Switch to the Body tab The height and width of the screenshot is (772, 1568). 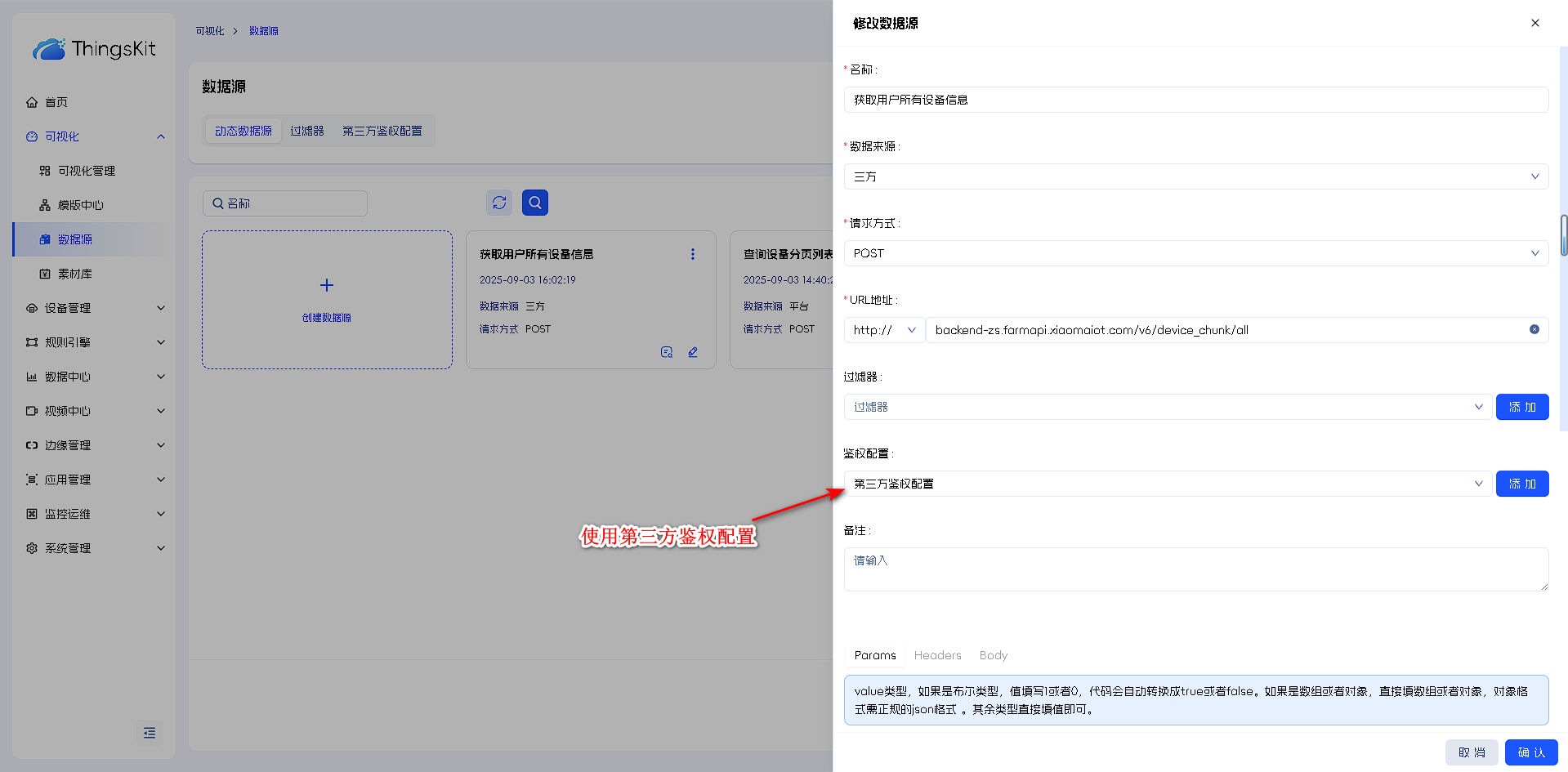993,655
